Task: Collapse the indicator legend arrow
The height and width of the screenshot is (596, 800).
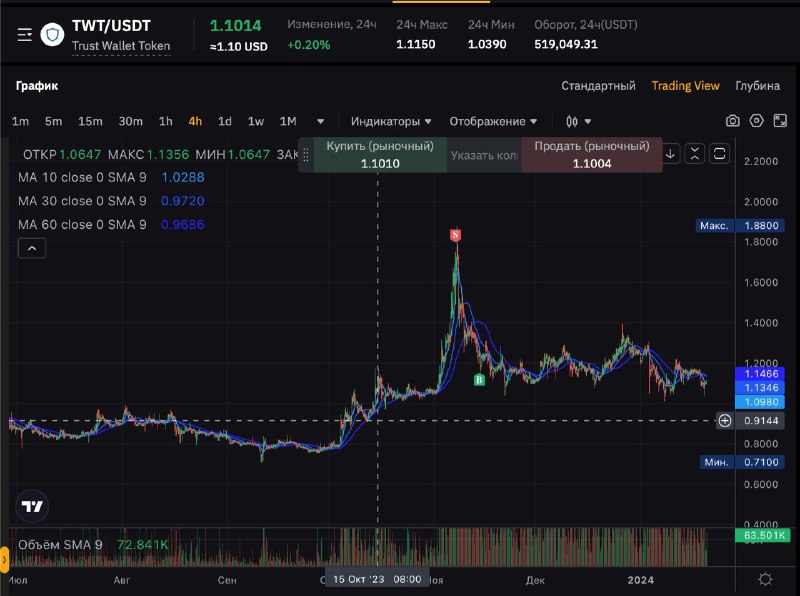Action: 32,248
